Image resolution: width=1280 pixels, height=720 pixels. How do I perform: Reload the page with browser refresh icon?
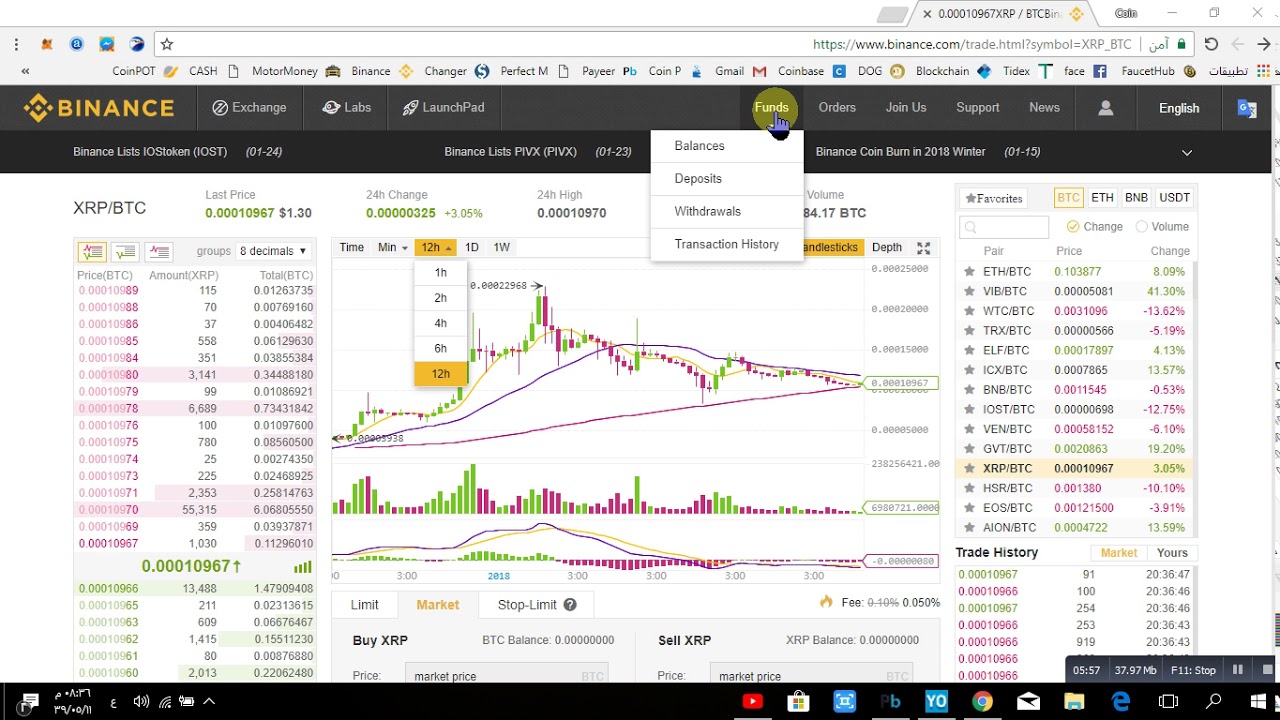click(x=1211, y=44)
